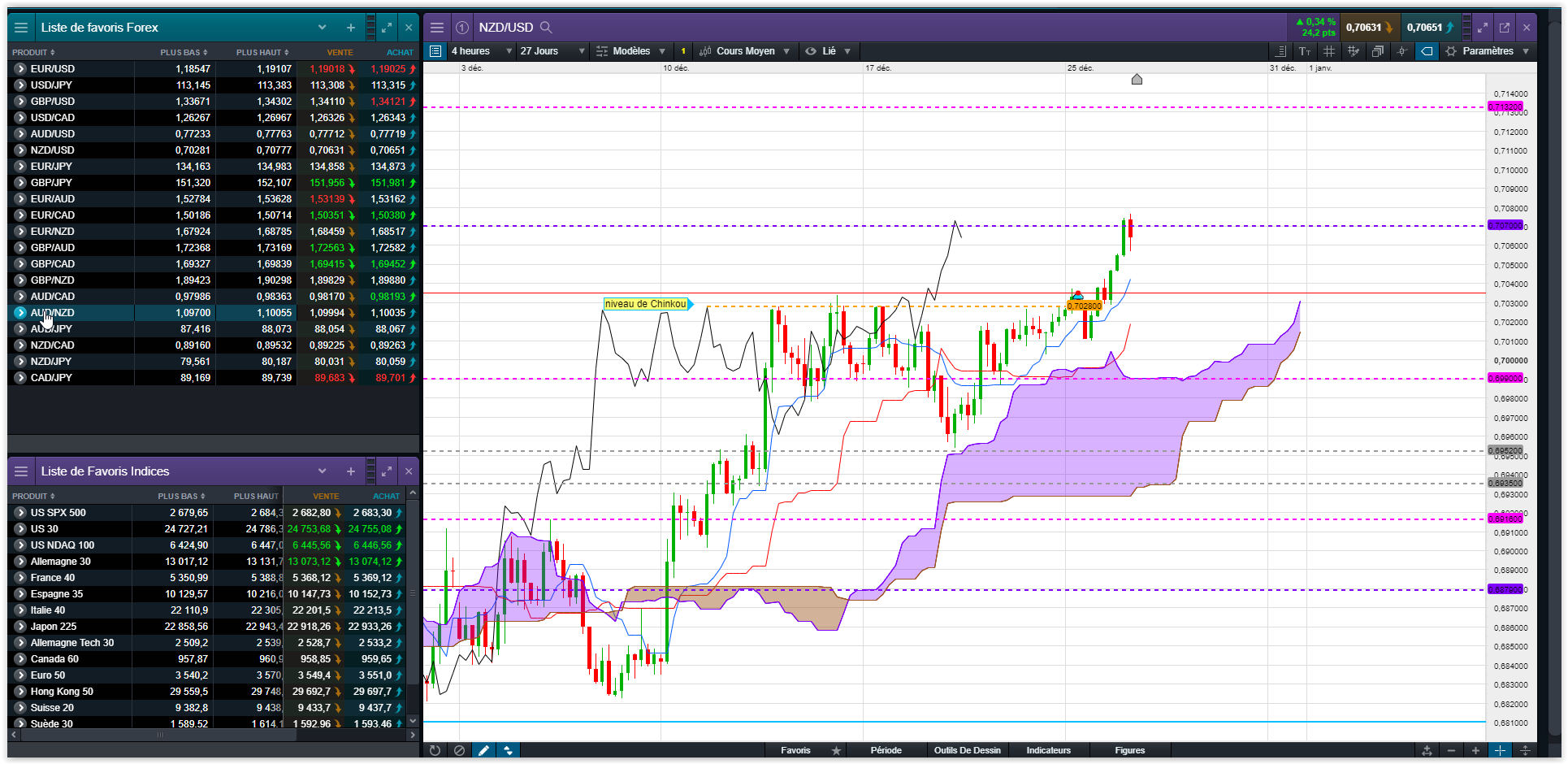This screenshot has width=1568, height=764.
Task: Expand the EUR/USD row chevron
Action: 19,69
